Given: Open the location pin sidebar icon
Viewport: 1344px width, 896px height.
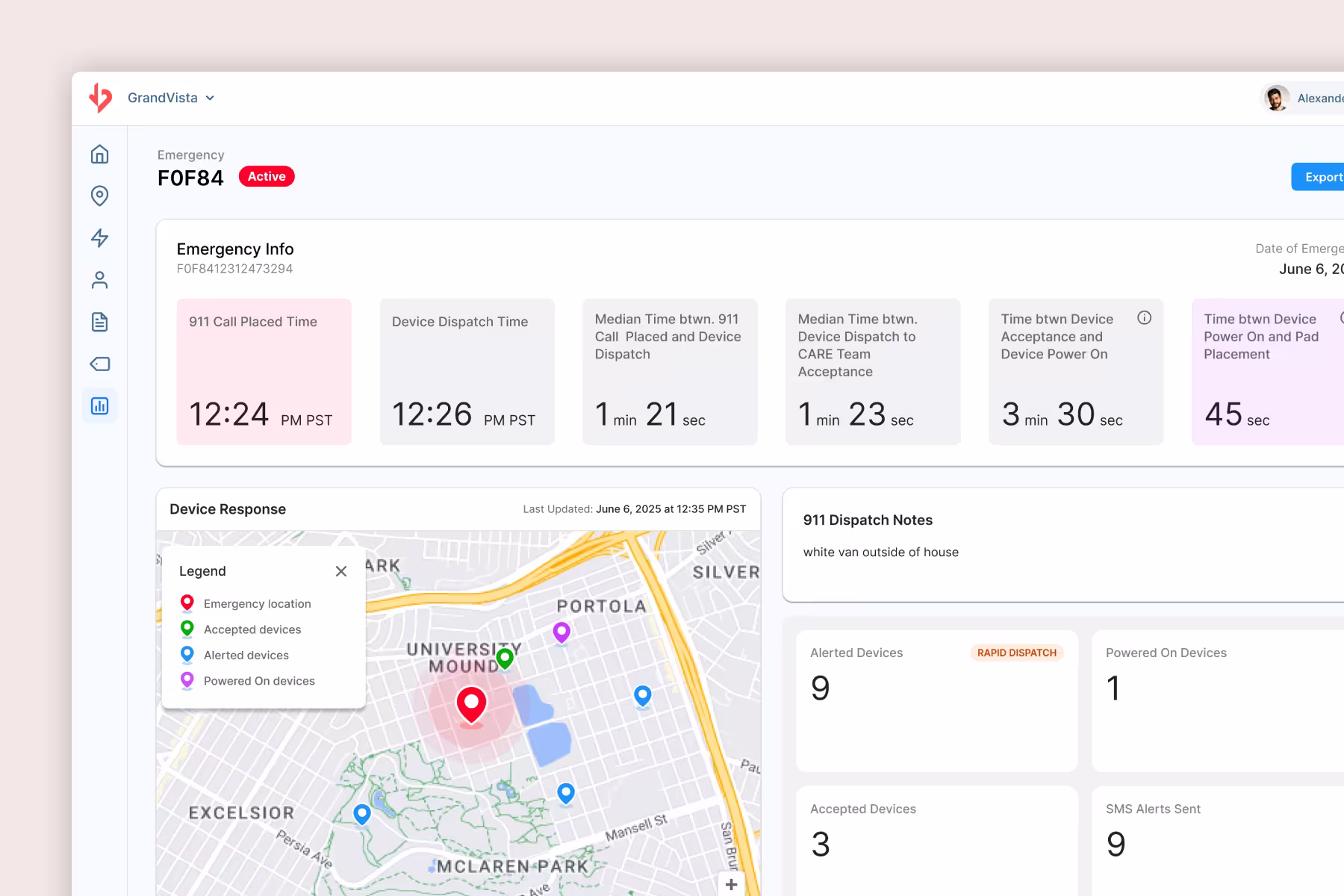Looking at the screenshot, I should coord(99,196).
